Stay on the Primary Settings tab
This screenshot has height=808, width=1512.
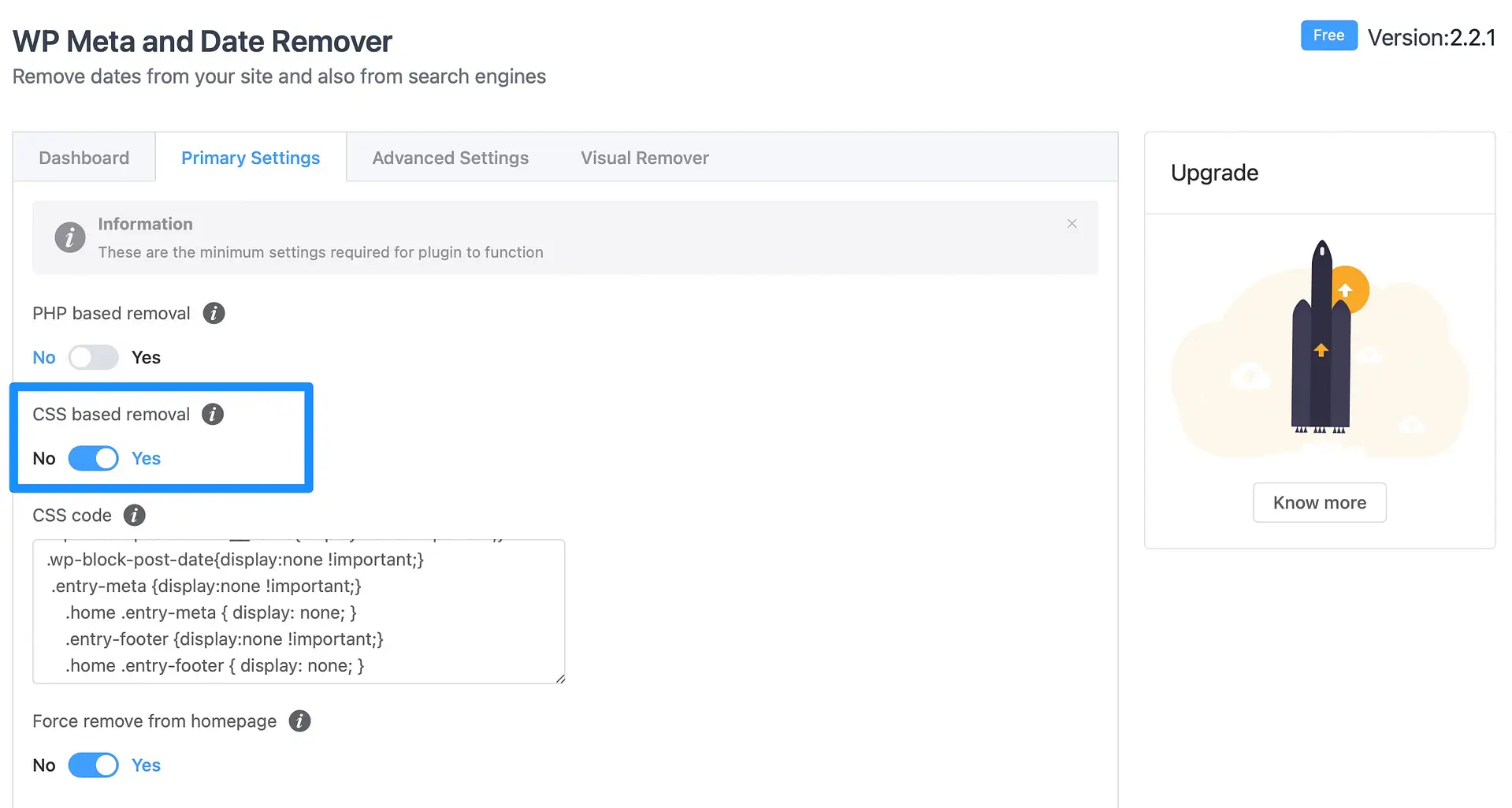point(251,157)
